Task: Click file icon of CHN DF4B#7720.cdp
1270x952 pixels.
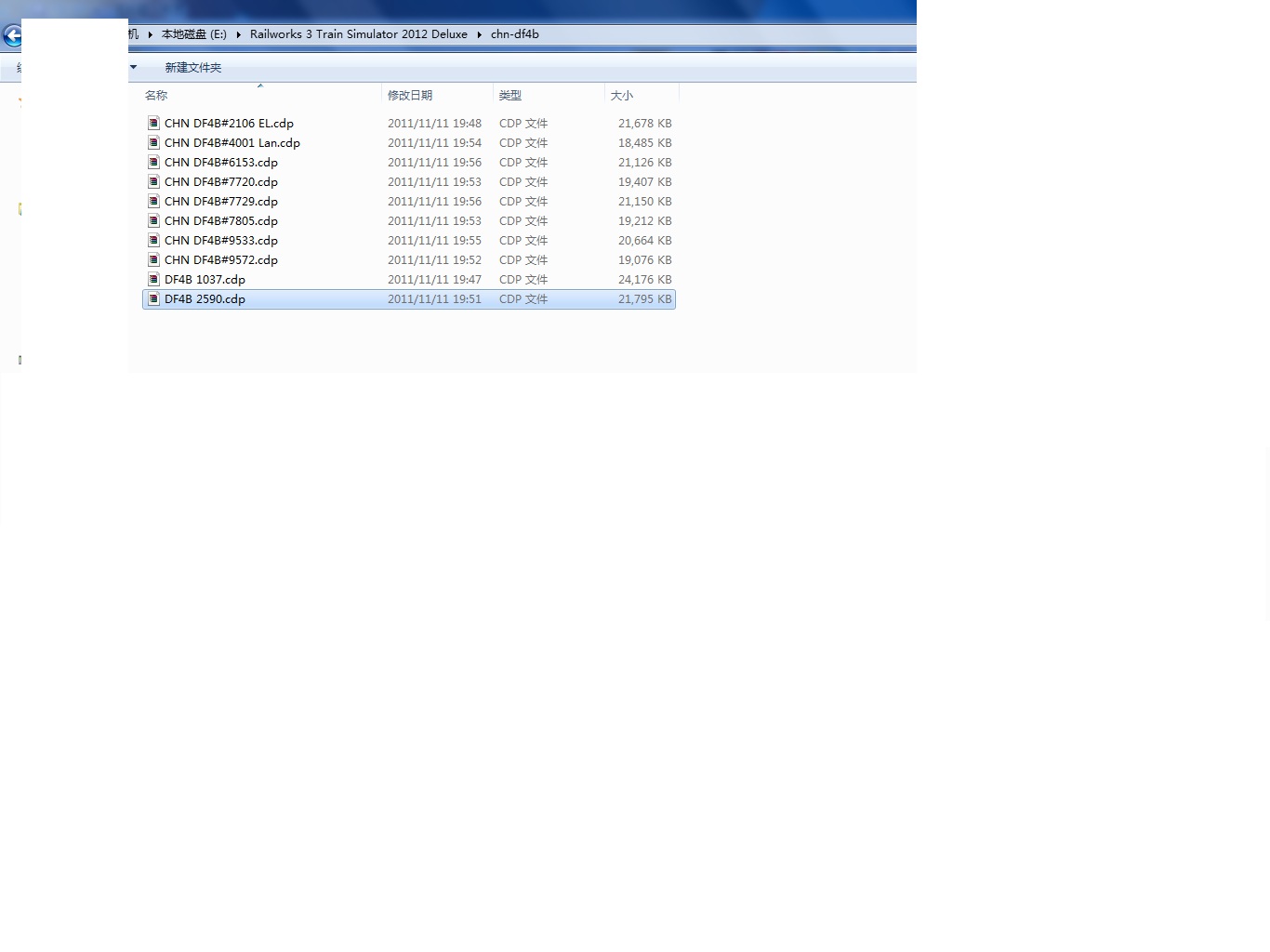Action: (x=153, y=181)
